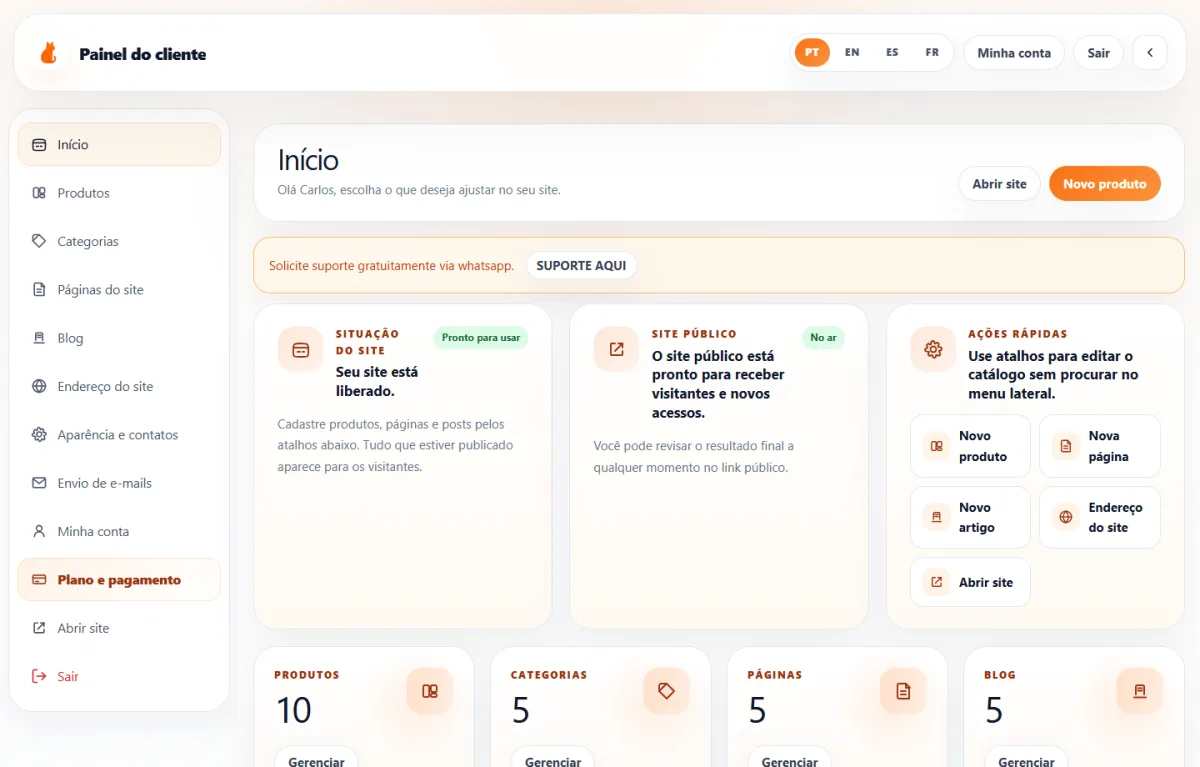Select Blog in the sidebar
The image size is (1200, 767).
click(119, 338)
